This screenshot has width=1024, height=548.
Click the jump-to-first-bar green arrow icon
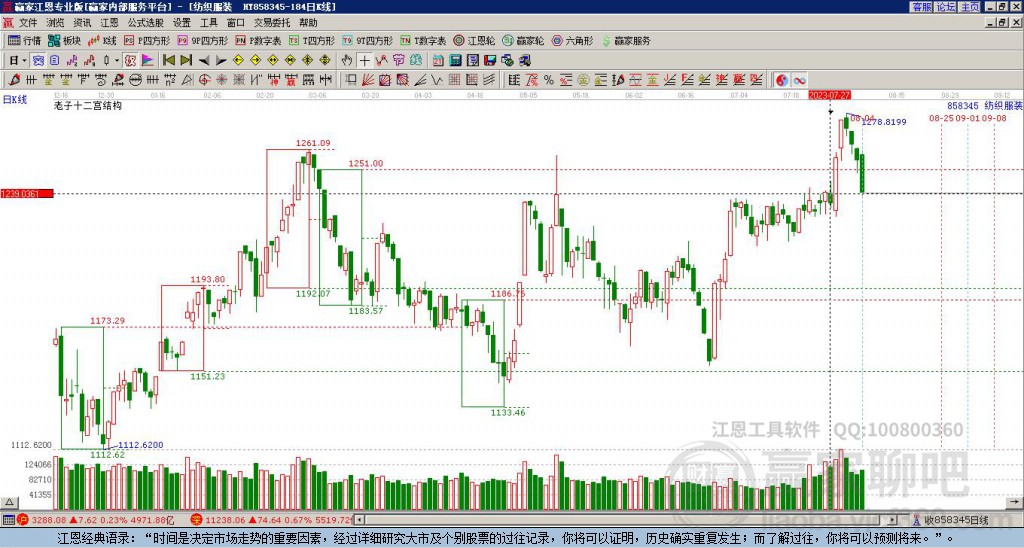[168, 60]
